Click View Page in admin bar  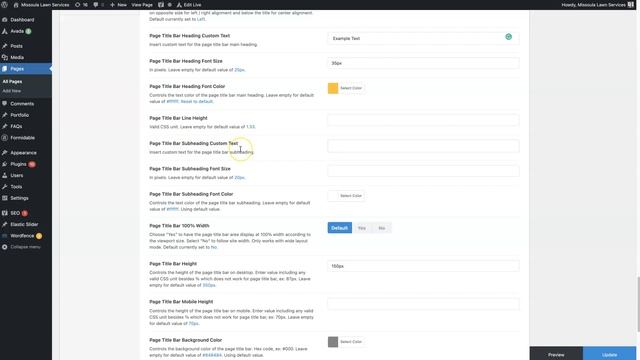(142, 5)
